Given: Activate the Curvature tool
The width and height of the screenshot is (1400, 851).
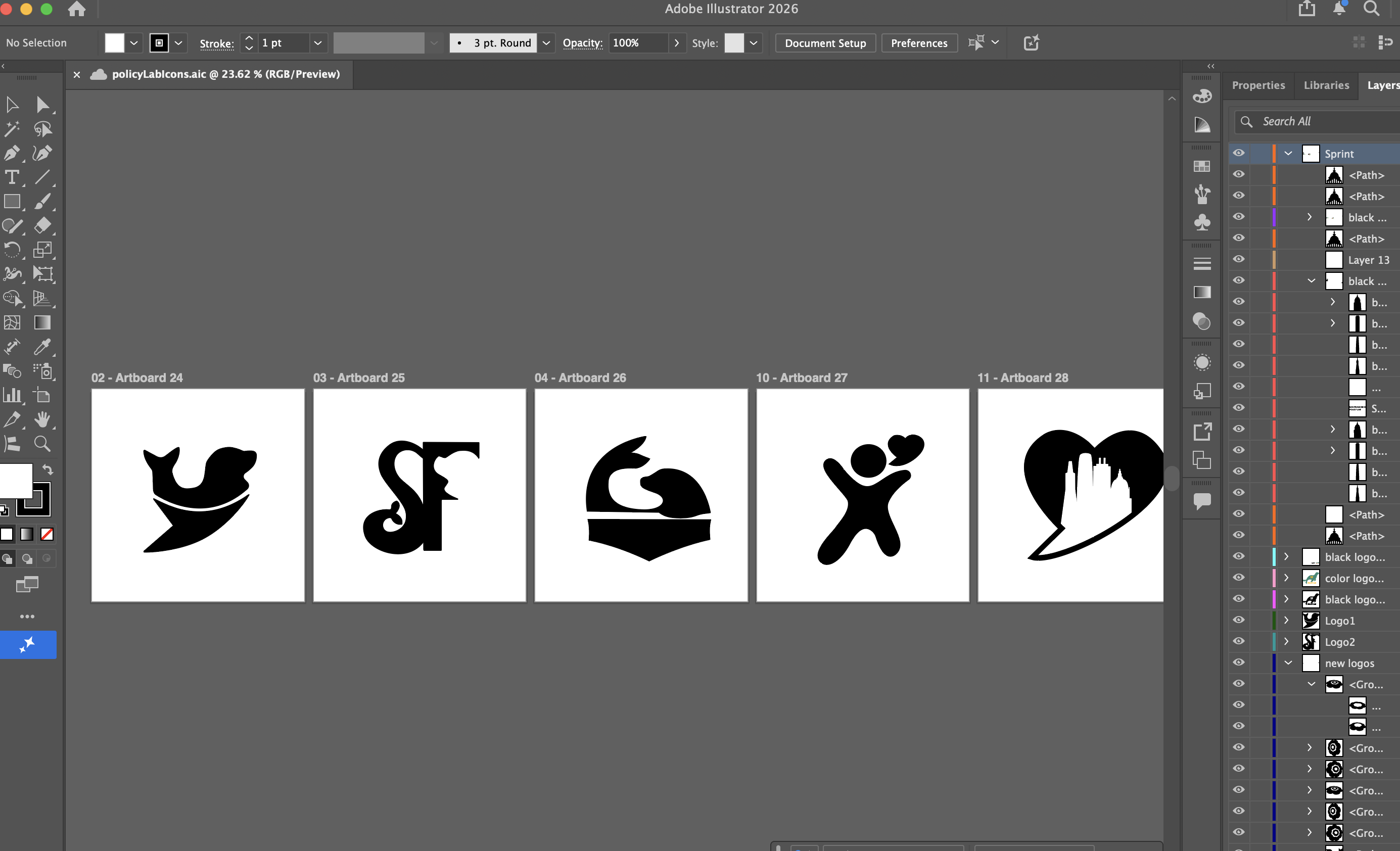Looking at the screenshot, I should (x=42, y=154).
